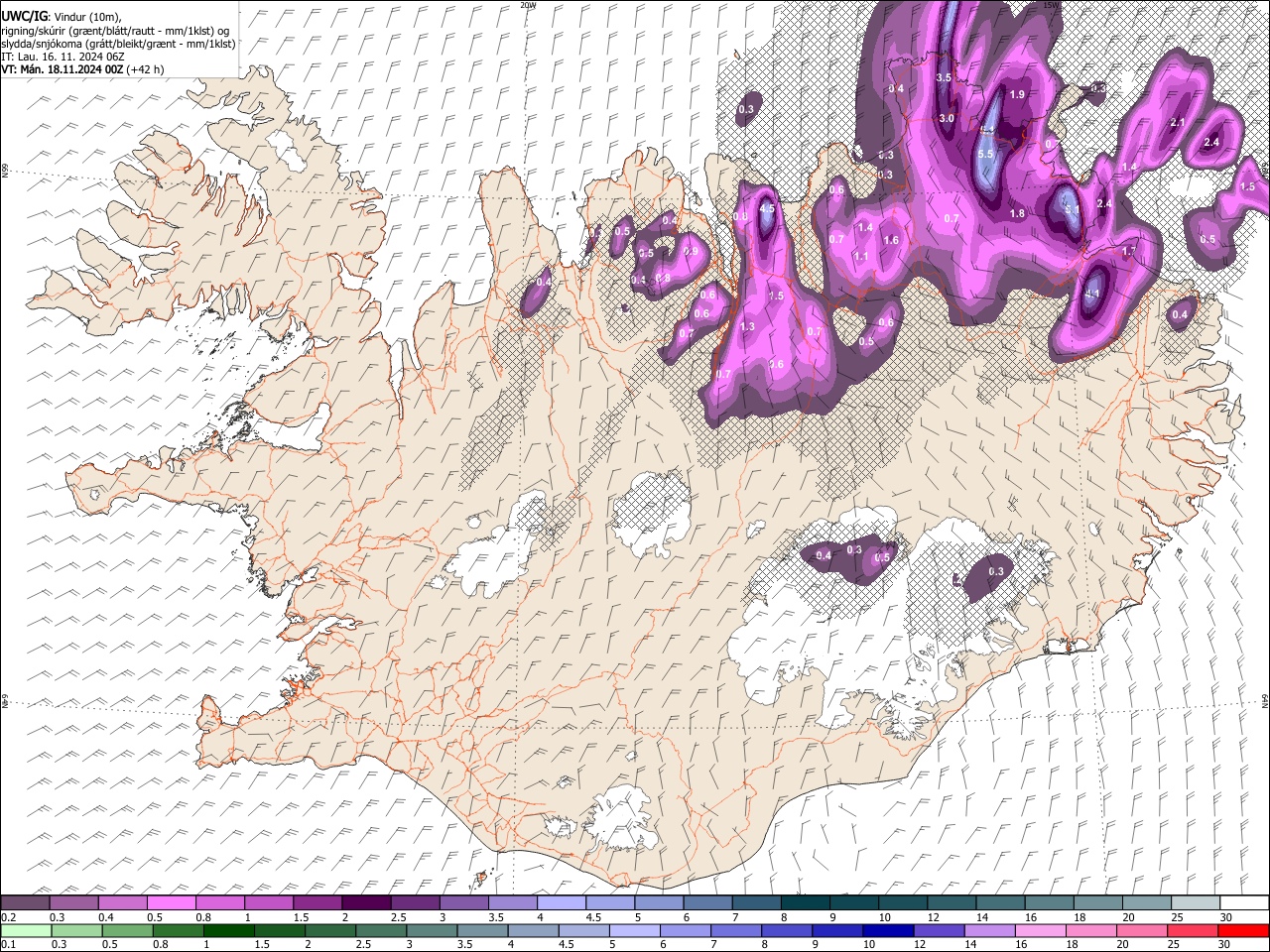
Task: Select bottom legend swatch between 5 and 6
Action: (x=635, y=930)
